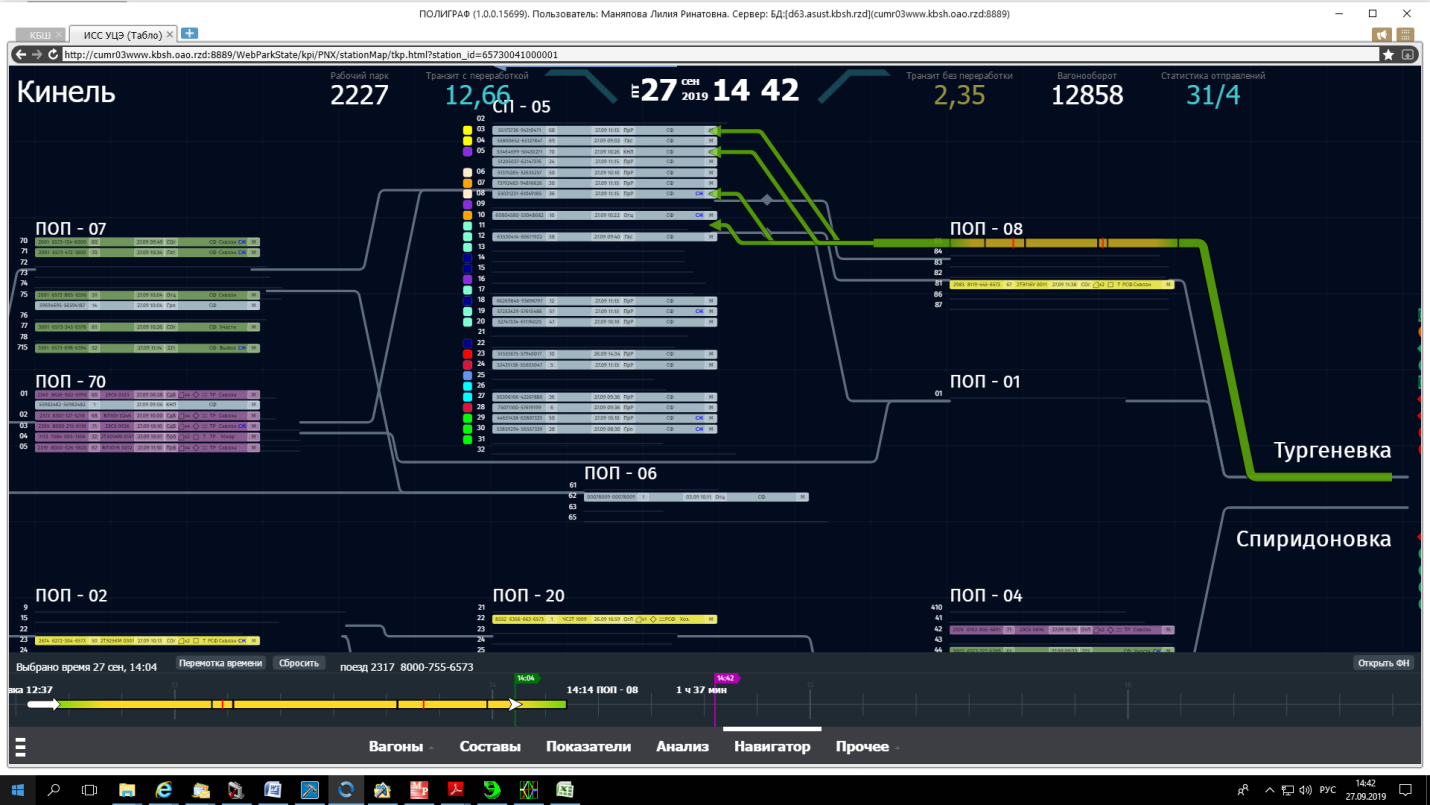
Task: Expand the Прочее dropdown menu
Action: (x=866, y=747)
